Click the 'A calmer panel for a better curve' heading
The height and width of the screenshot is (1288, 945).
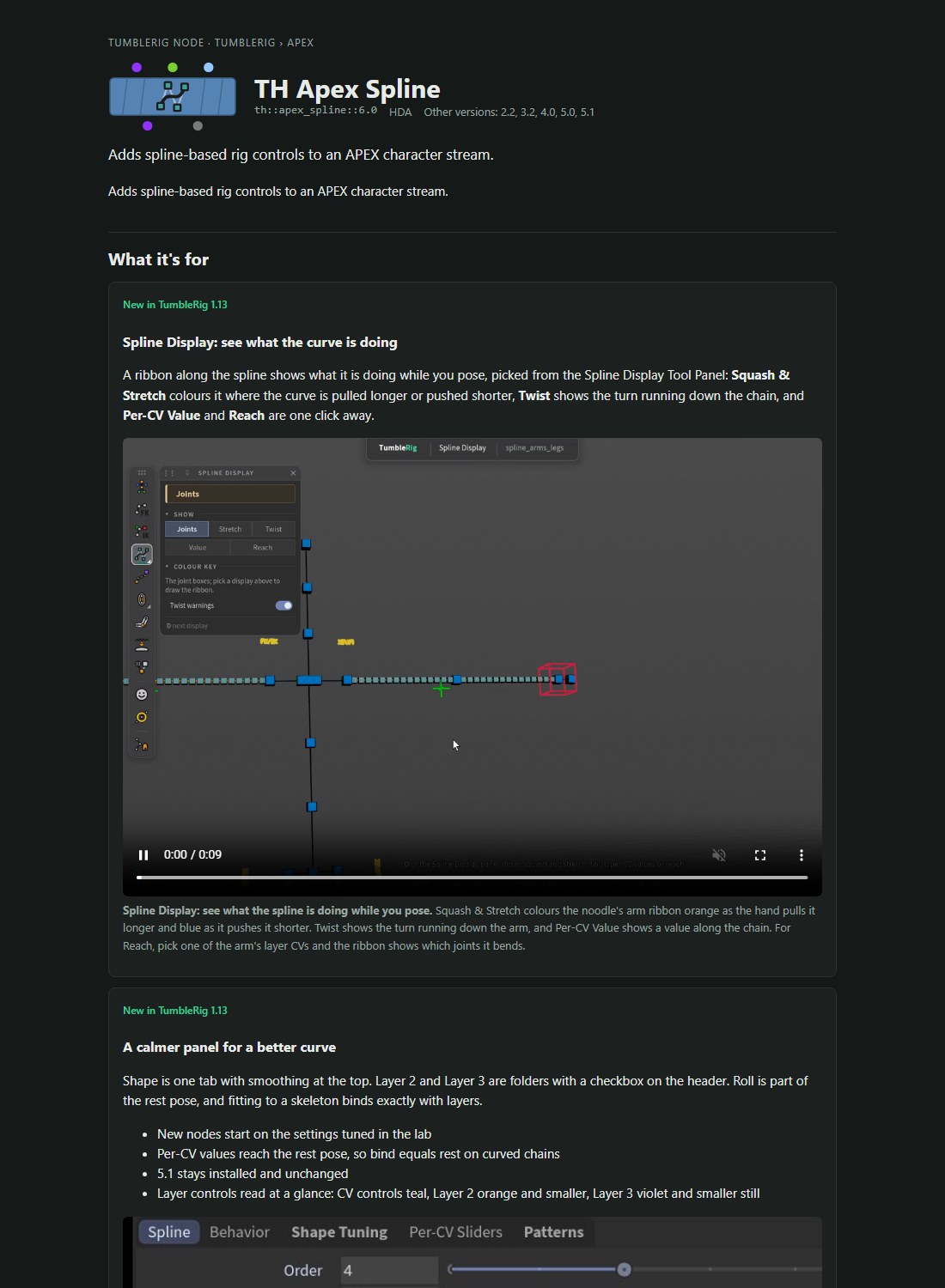click(x=229, y=1048)
